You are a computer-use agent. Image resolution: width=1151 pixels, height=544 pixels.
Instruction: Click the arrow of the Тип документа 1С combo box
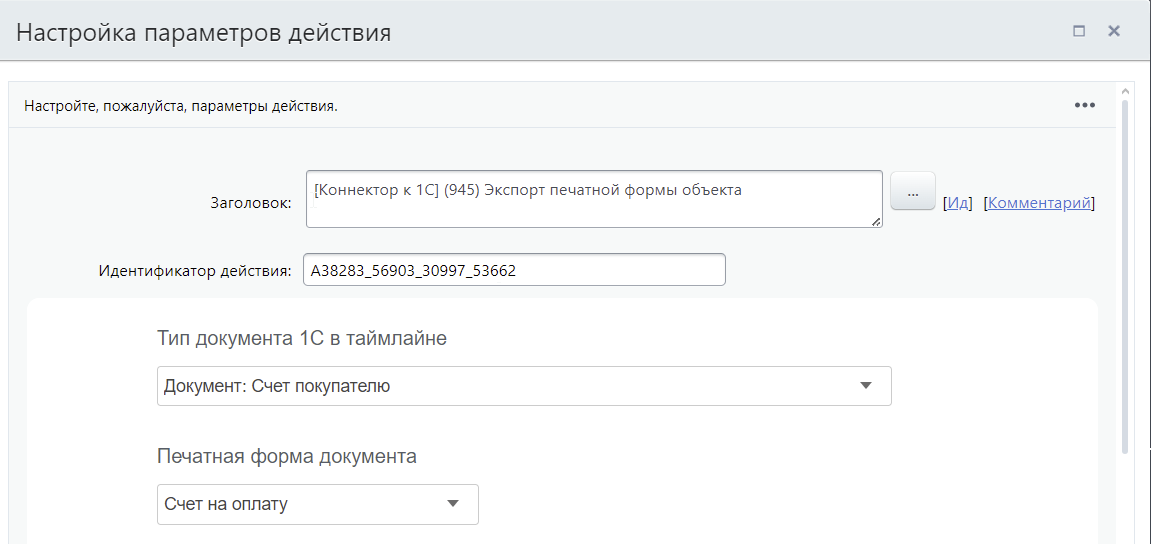(866, 386)
